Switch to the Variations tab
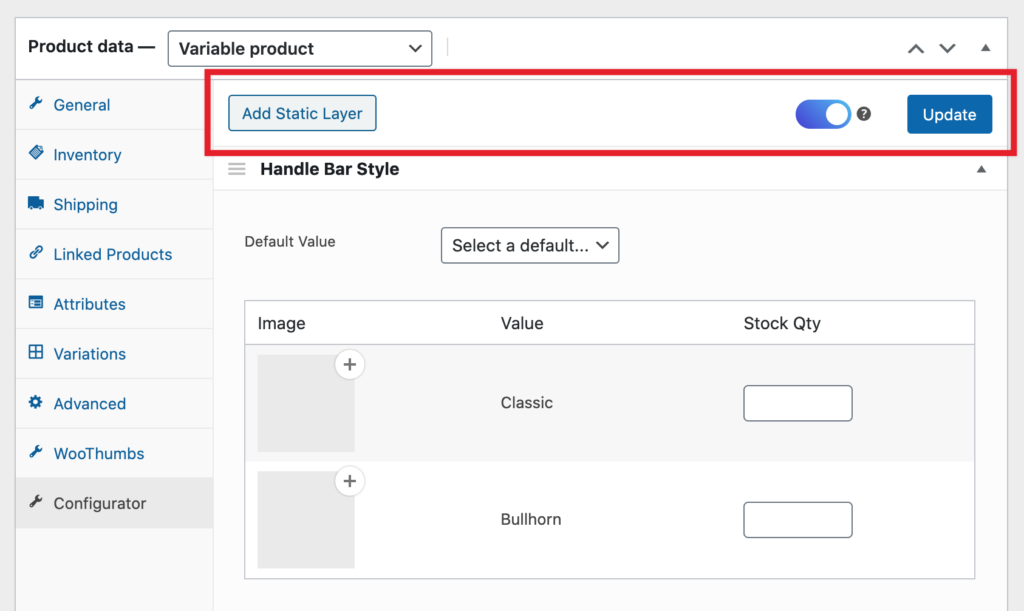Viewport: 1024px width, 611px height. [x=89, y=354]
